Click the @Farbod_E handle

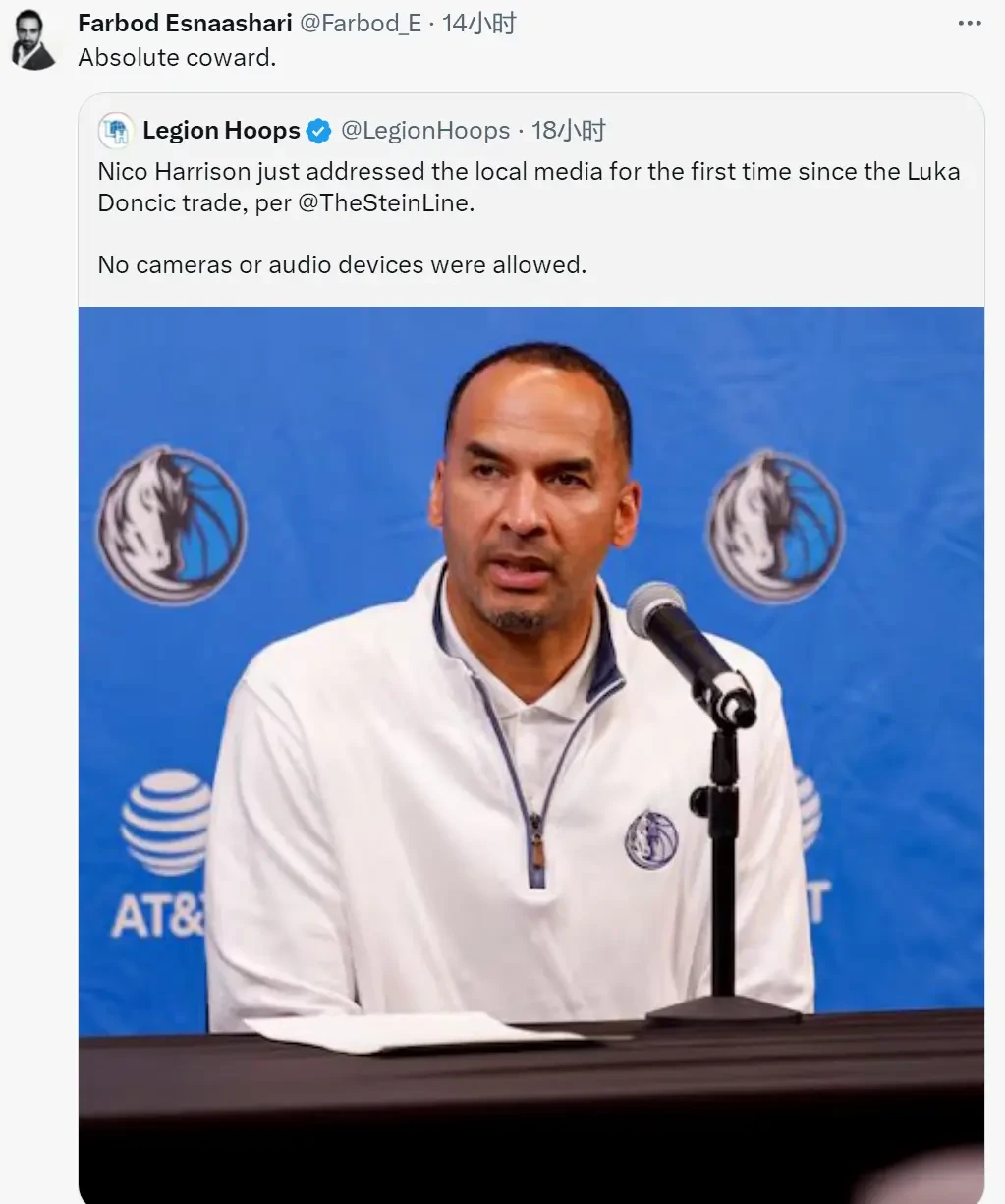(x=361, y=24)
